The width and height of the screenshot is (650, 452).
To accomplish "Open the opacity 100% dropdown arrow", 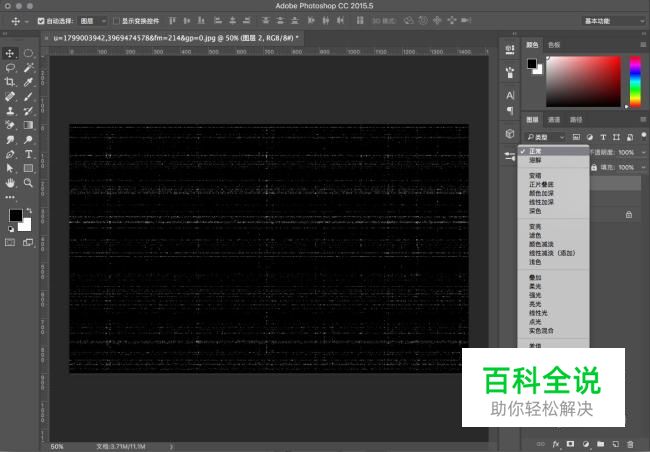I will tap(644, 152).
